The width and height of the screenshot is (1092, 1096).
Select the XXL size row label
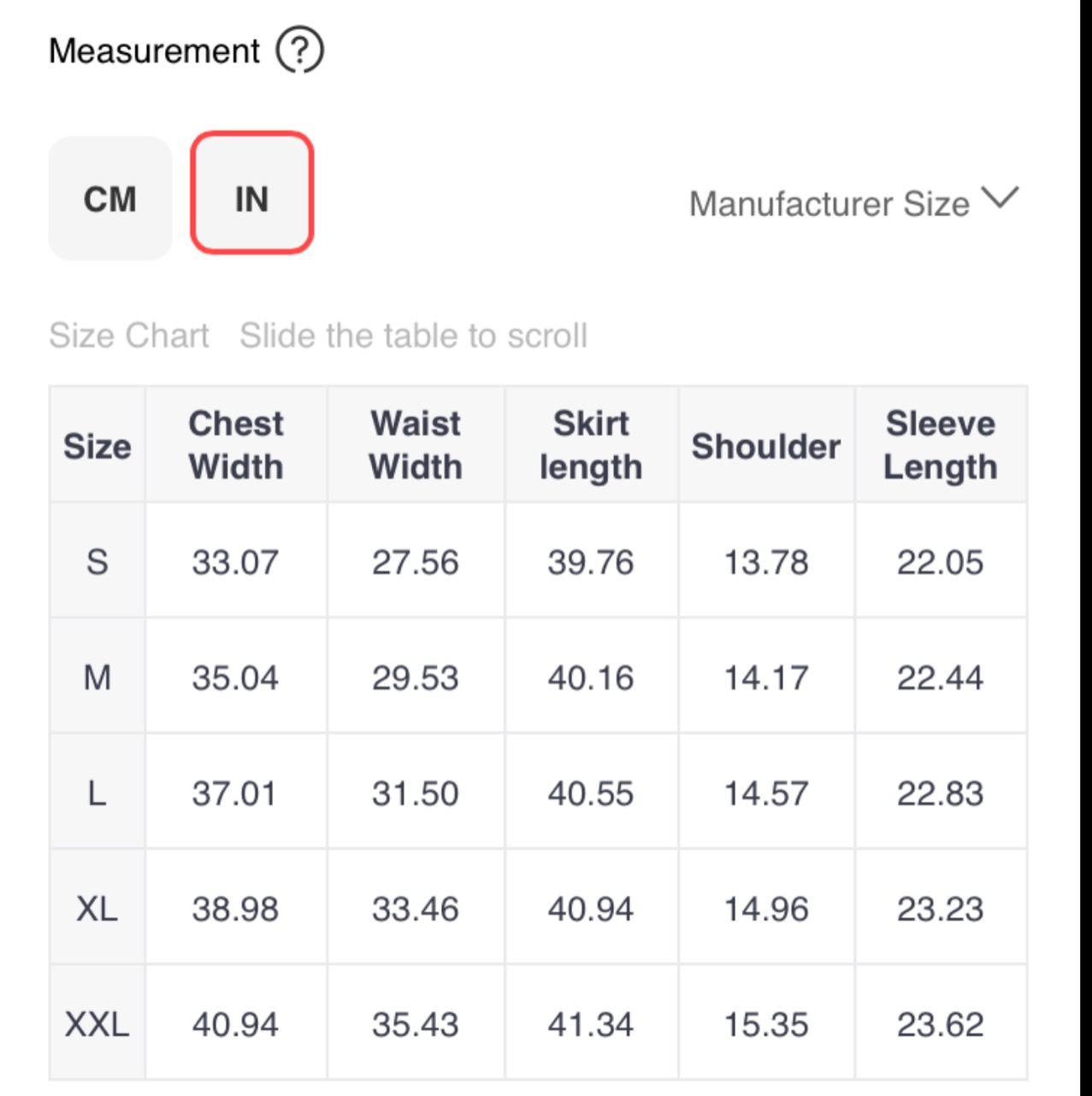point(97,1023)
